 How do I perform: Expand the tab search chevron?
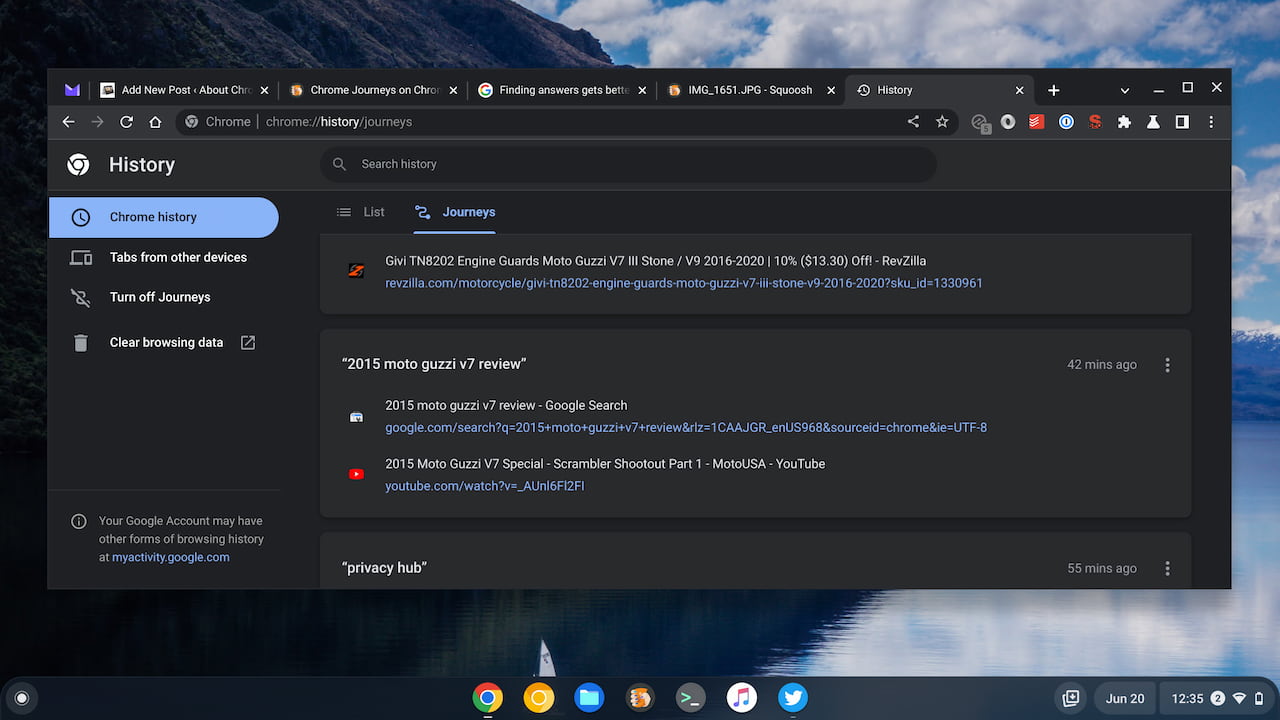point(1125,90)
